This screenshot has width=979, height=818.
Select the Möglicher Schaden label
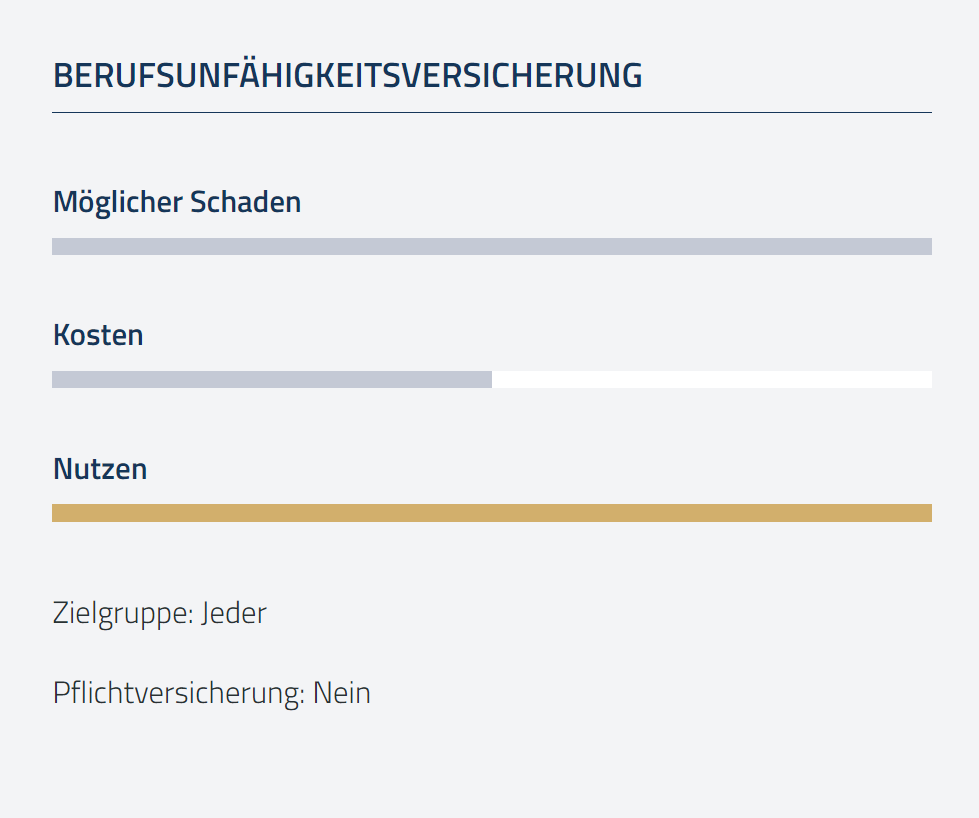177,203
